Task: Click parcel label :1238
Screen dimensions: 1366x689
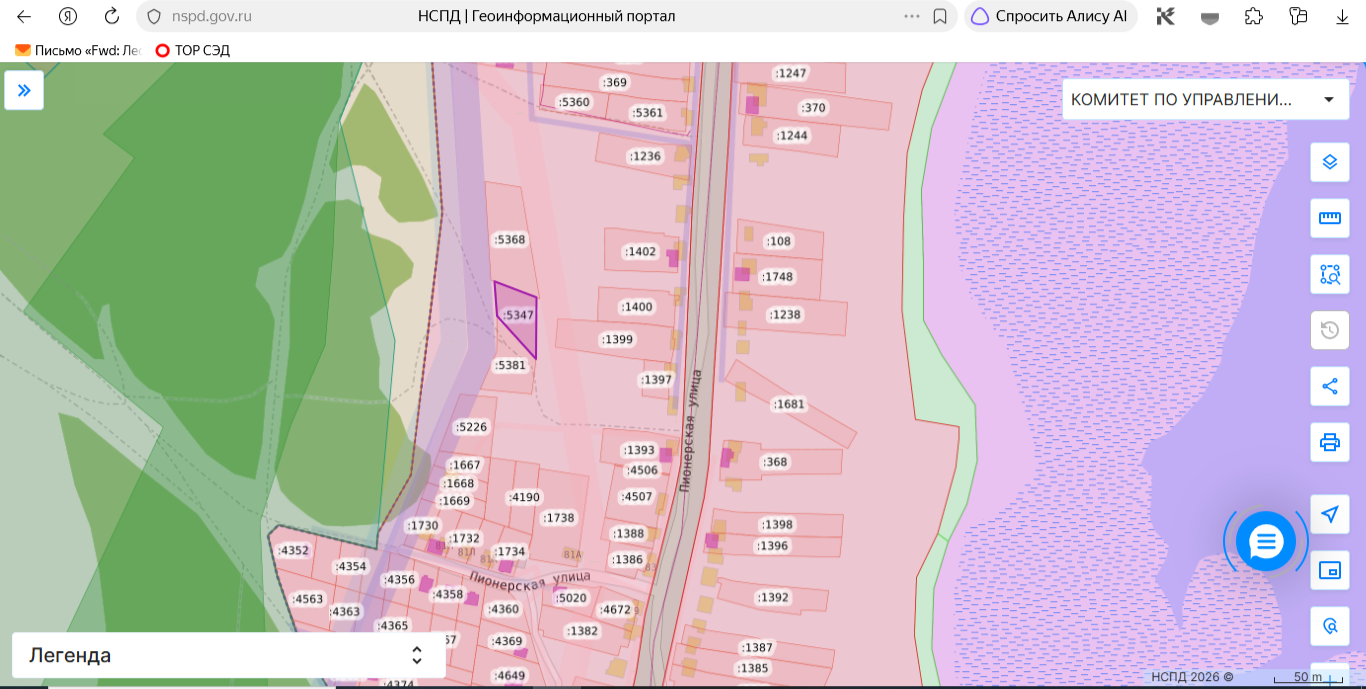Action: [x=785, y=315]
